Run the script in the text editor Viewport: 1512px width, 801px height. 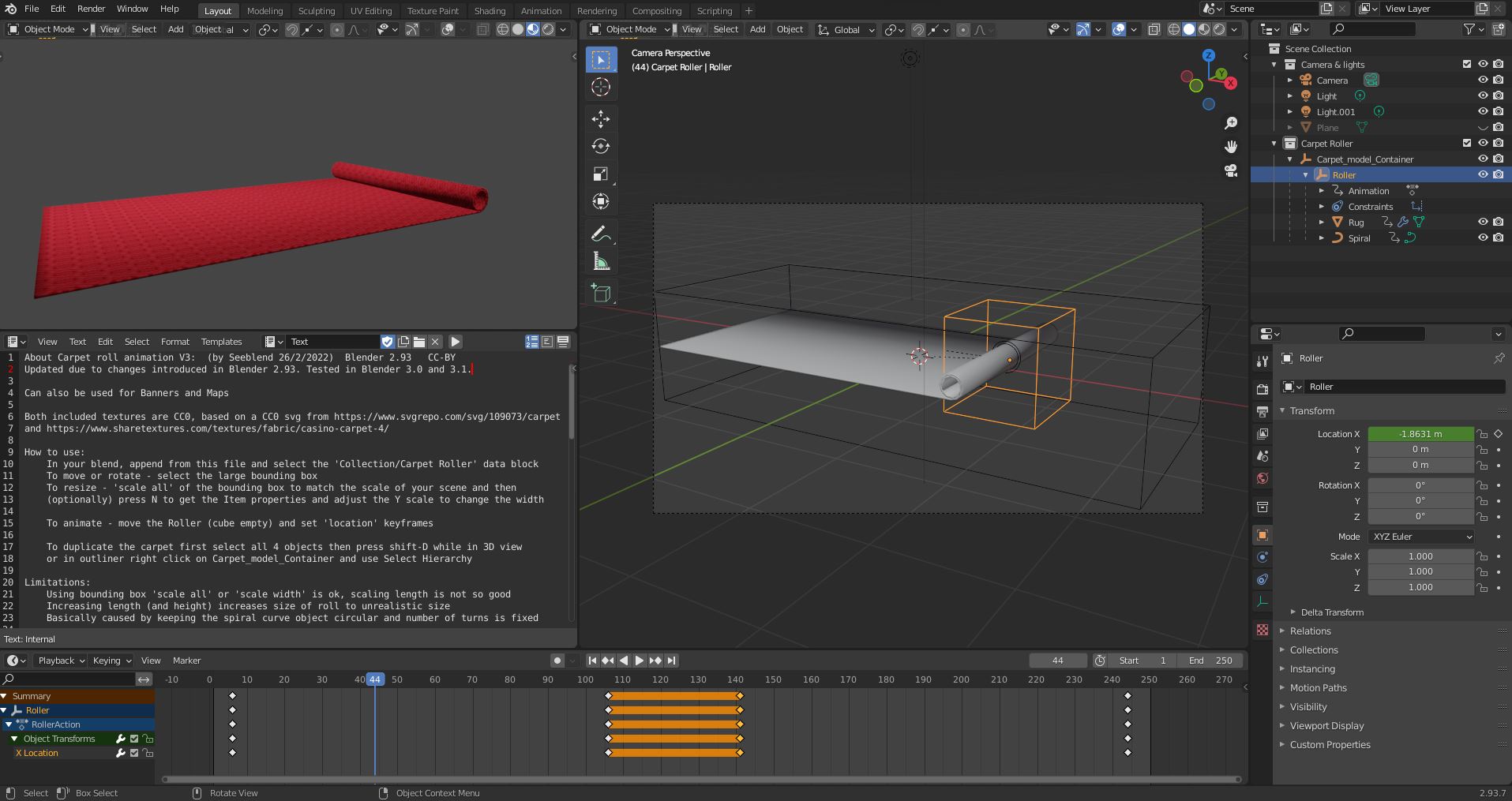coord(455,341)
